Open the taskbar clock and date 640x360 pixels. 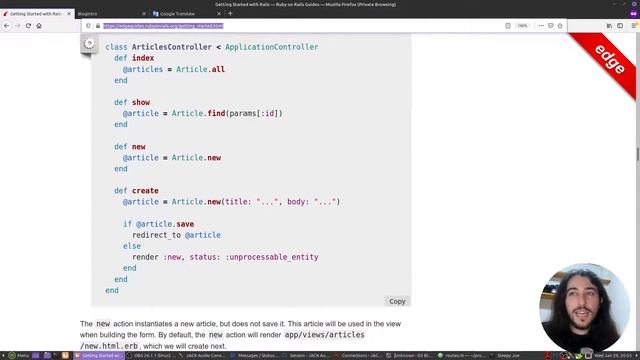[x=613, y=356]
